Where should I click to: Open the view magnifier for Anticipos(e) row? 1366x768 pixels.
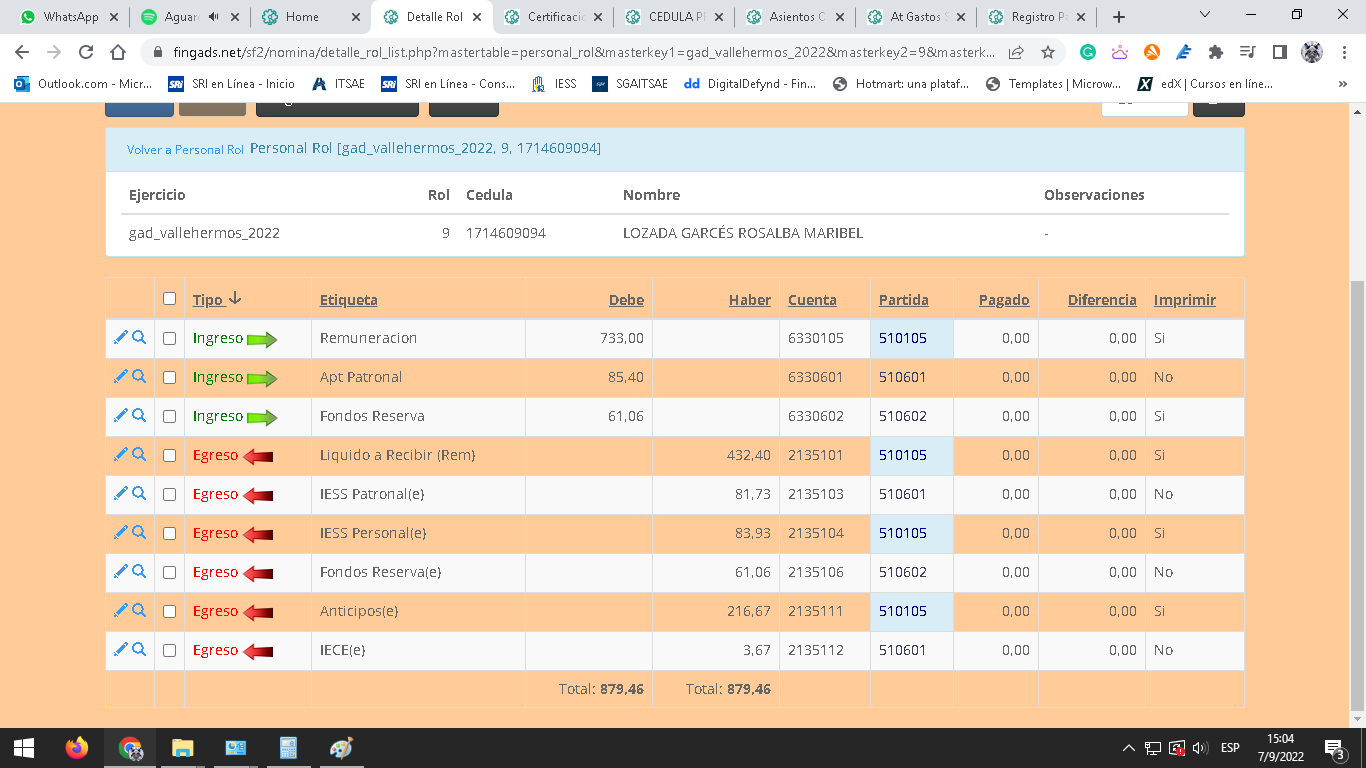(x=139, y=611)
